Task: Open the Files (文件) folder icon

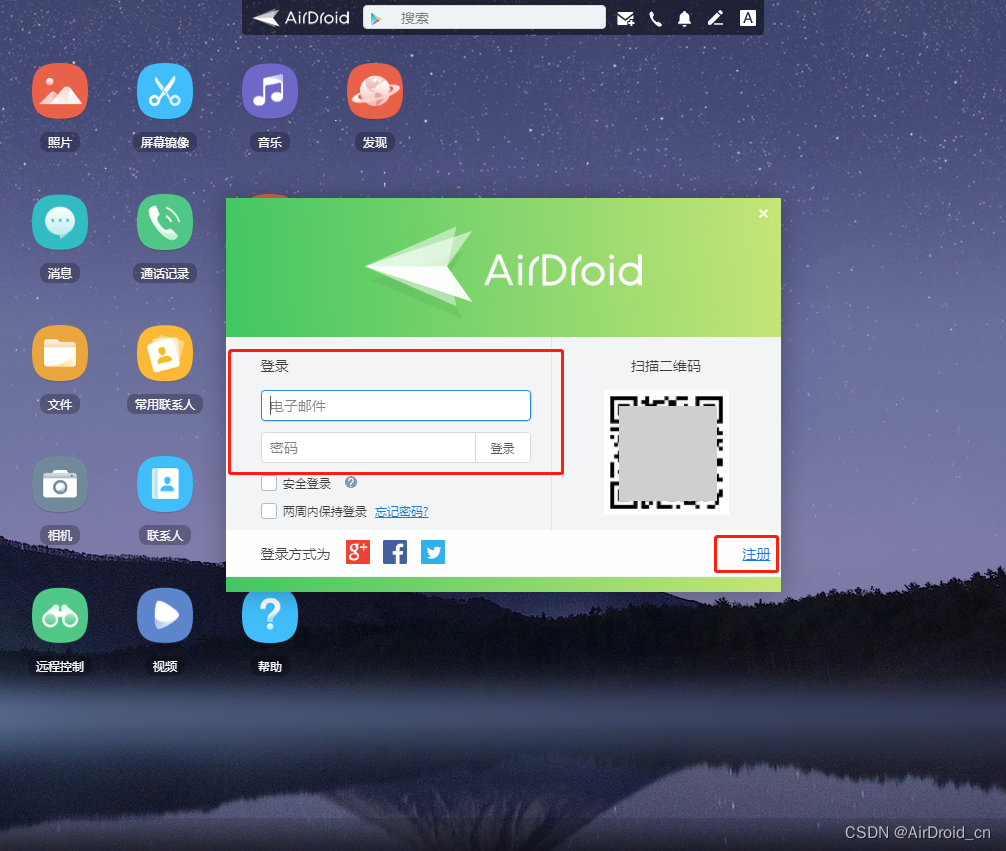Action: click(60, 353)
